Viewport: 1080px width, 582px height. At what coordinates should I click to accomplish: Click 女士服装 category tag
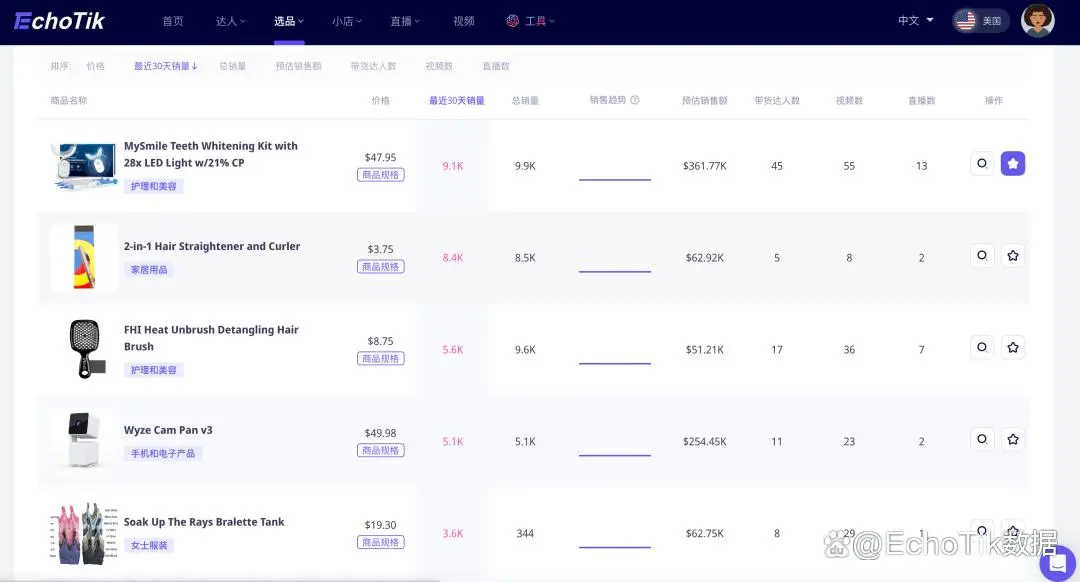149,545
